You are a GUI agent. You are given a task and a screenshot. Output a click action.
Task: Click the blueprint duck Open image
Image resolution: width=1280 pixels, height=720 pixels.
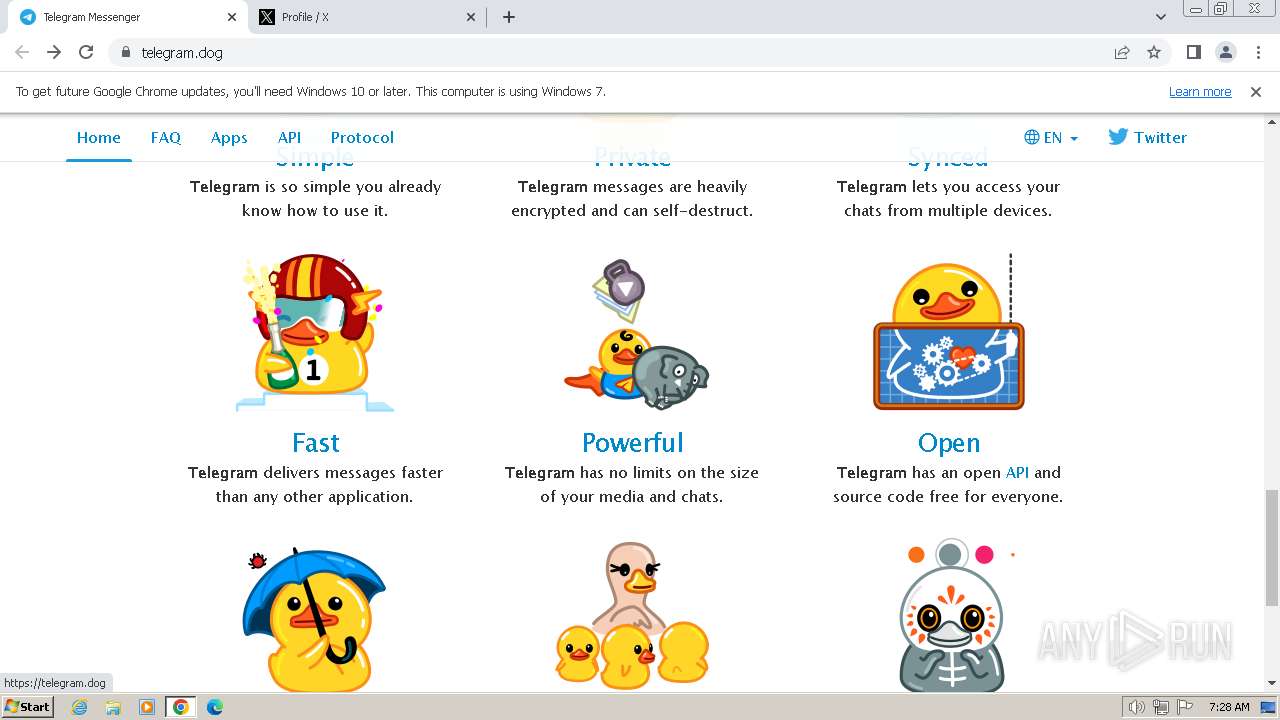(949, 333)
